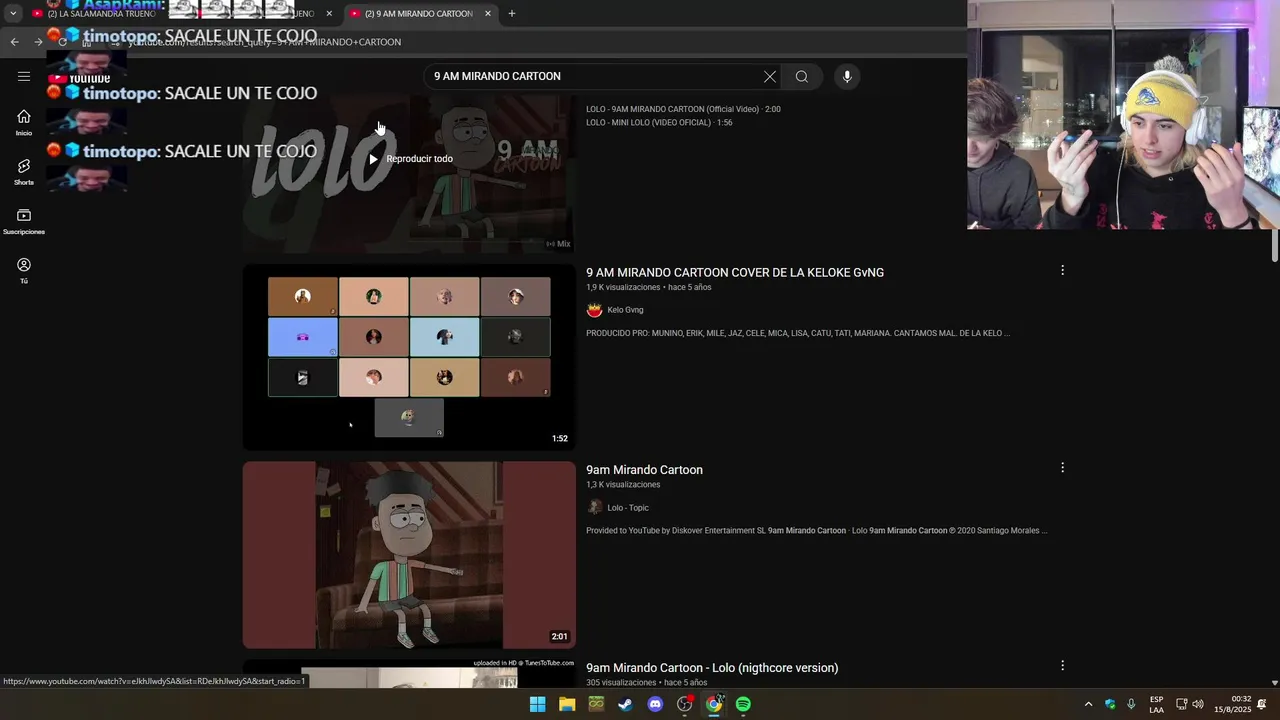This screenshot has width=1280, height=720.
Task: Open options menu for the nigthcore version video
Action: [x=1062, y=665]
